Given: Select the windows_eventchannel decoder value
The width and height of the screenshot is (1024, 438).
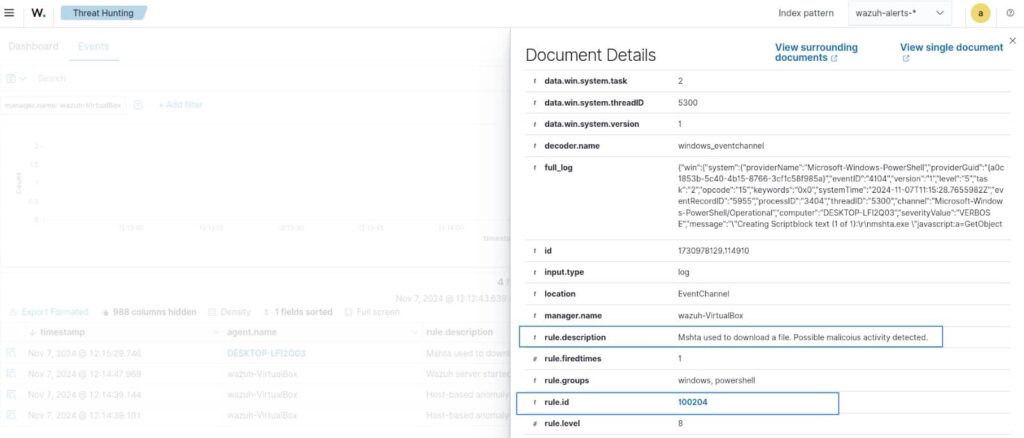Looking at the screenshot, I should 721,146.
